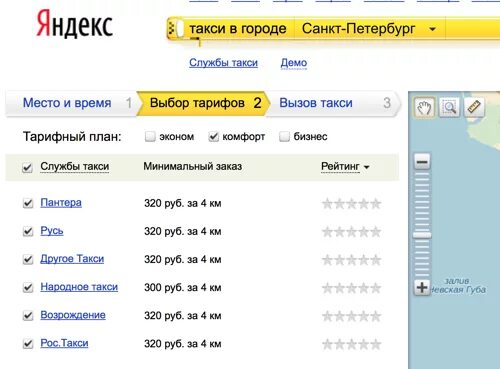Click the 300 руб. за 4 км price
Image resolution: width=500 pixels, height=369 pixels.
coord(183,287)
